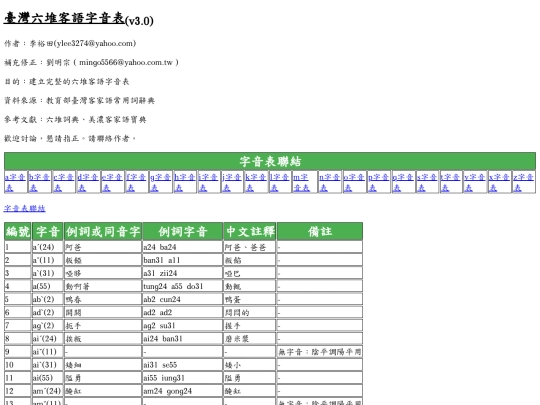Select cell tung24 a55 do31
This screenshot has width=540, height=405.
183,286
